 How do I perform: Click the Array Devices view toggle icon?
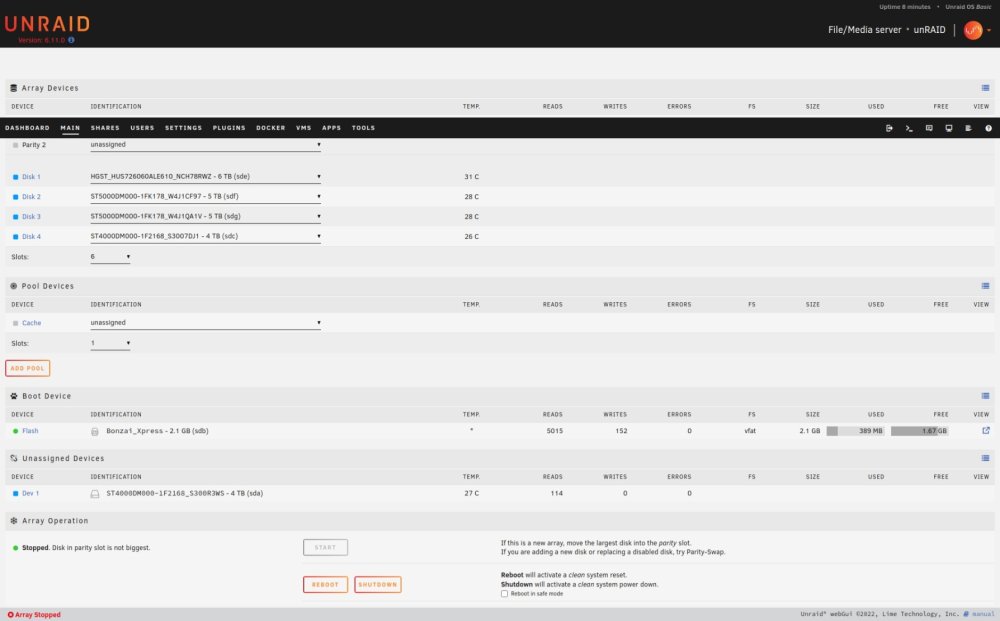click(x=985, y=88)
